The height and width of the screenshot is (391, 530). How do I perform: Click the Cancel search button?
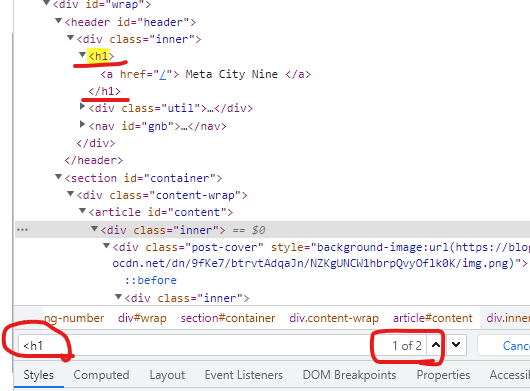click(x=504, y=345)
